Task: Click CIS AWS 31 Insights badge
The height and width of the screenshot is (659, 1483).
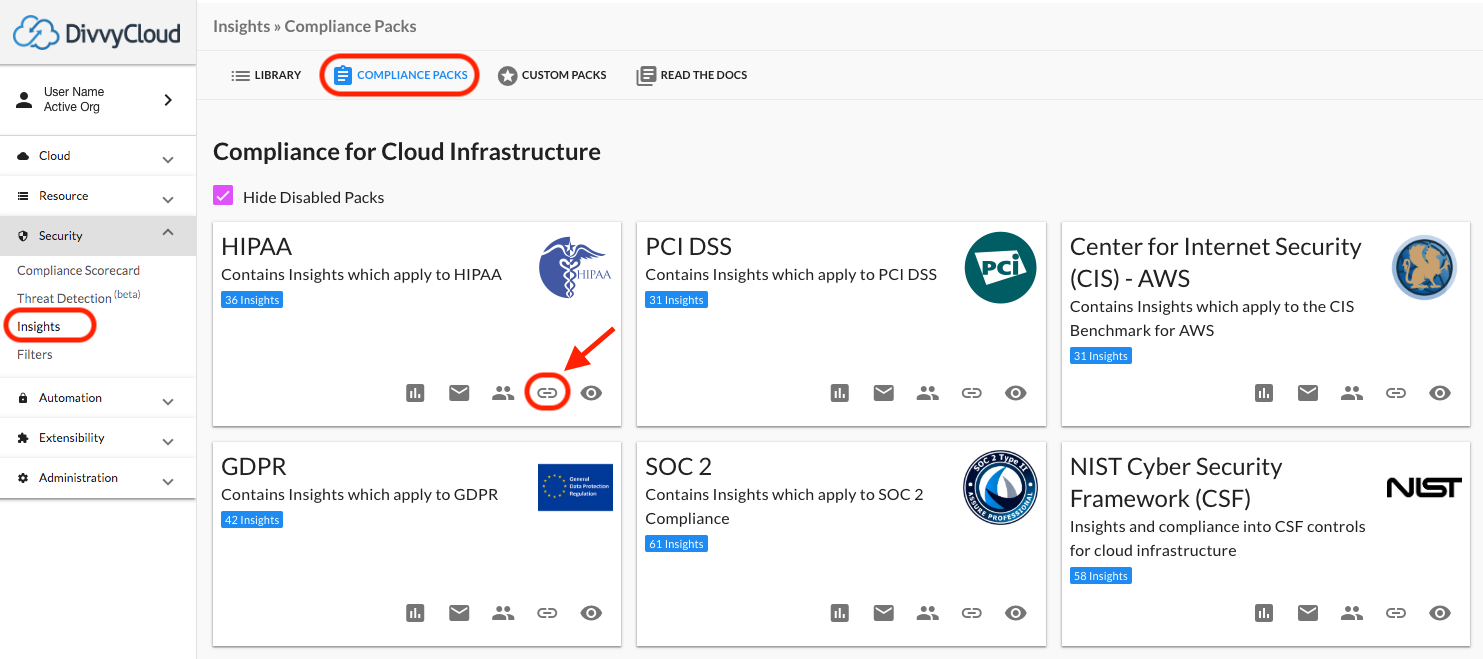Action: tap(1101, 356)
